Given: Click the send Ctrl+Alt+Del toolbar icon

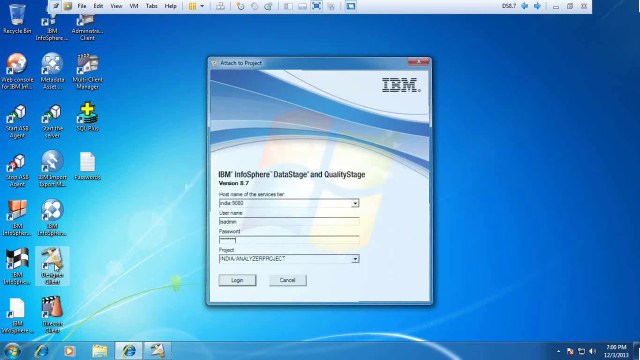Looking at the screenshot, I should click(220, 6).
